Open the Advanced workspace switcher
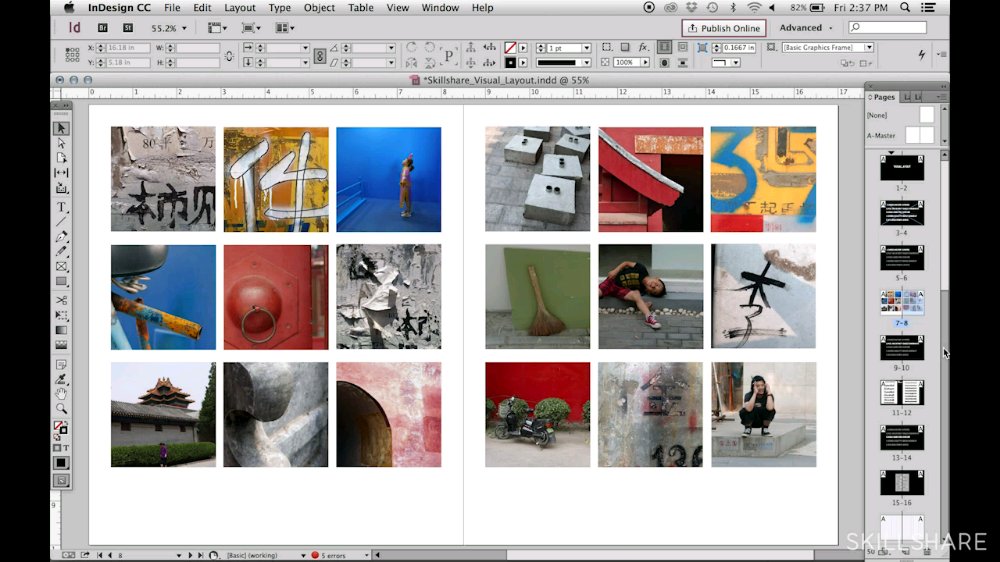This screenshot has width=1000, height=562. tap(806, 28)
